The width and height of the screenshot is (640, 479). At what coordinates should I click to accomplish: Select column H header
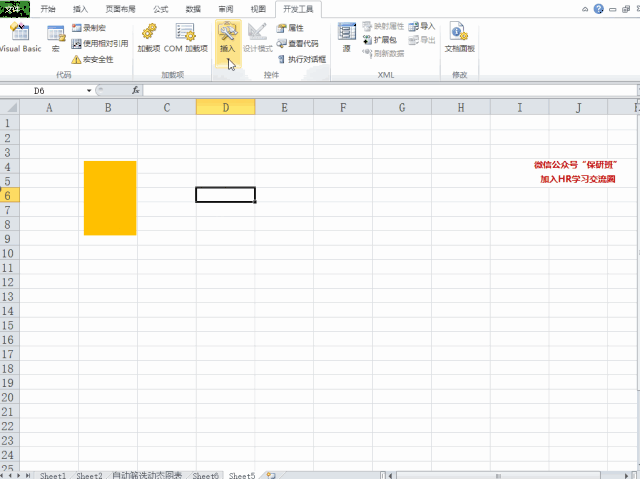(461, 107)
